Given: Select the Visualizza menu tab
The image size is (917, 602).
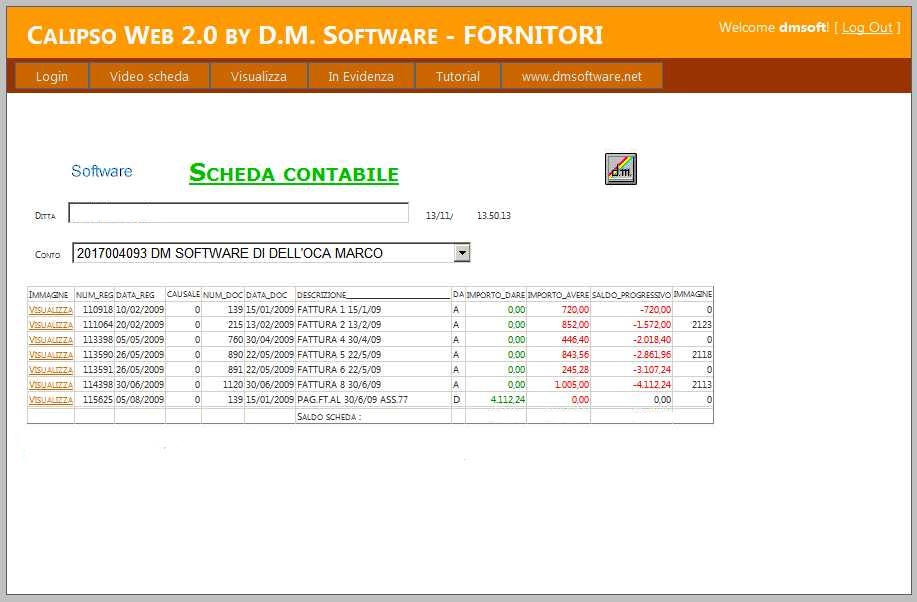Looking at the screenshot, I should tap(258, 77).
